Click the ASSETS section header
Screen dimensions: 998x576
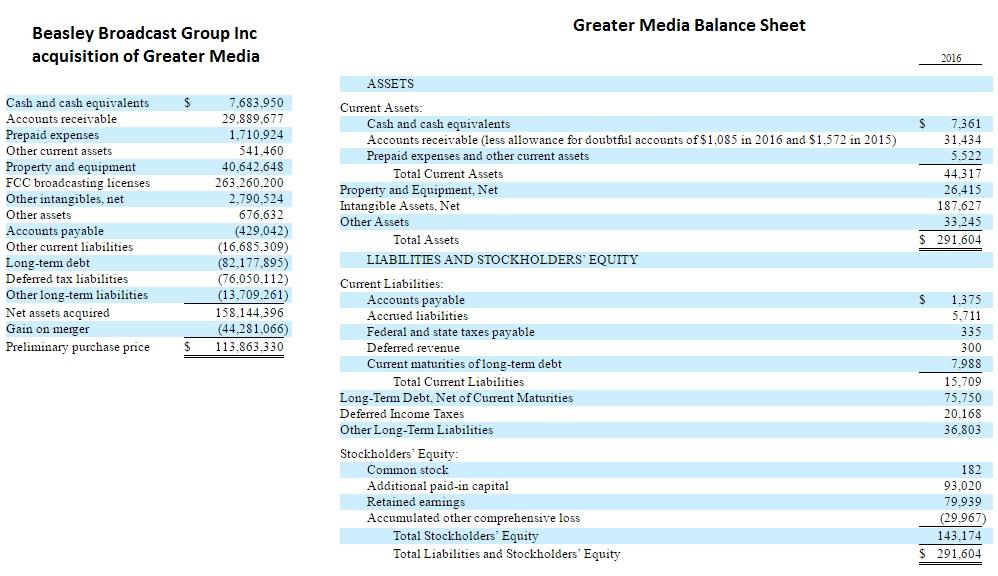point(390,84)
